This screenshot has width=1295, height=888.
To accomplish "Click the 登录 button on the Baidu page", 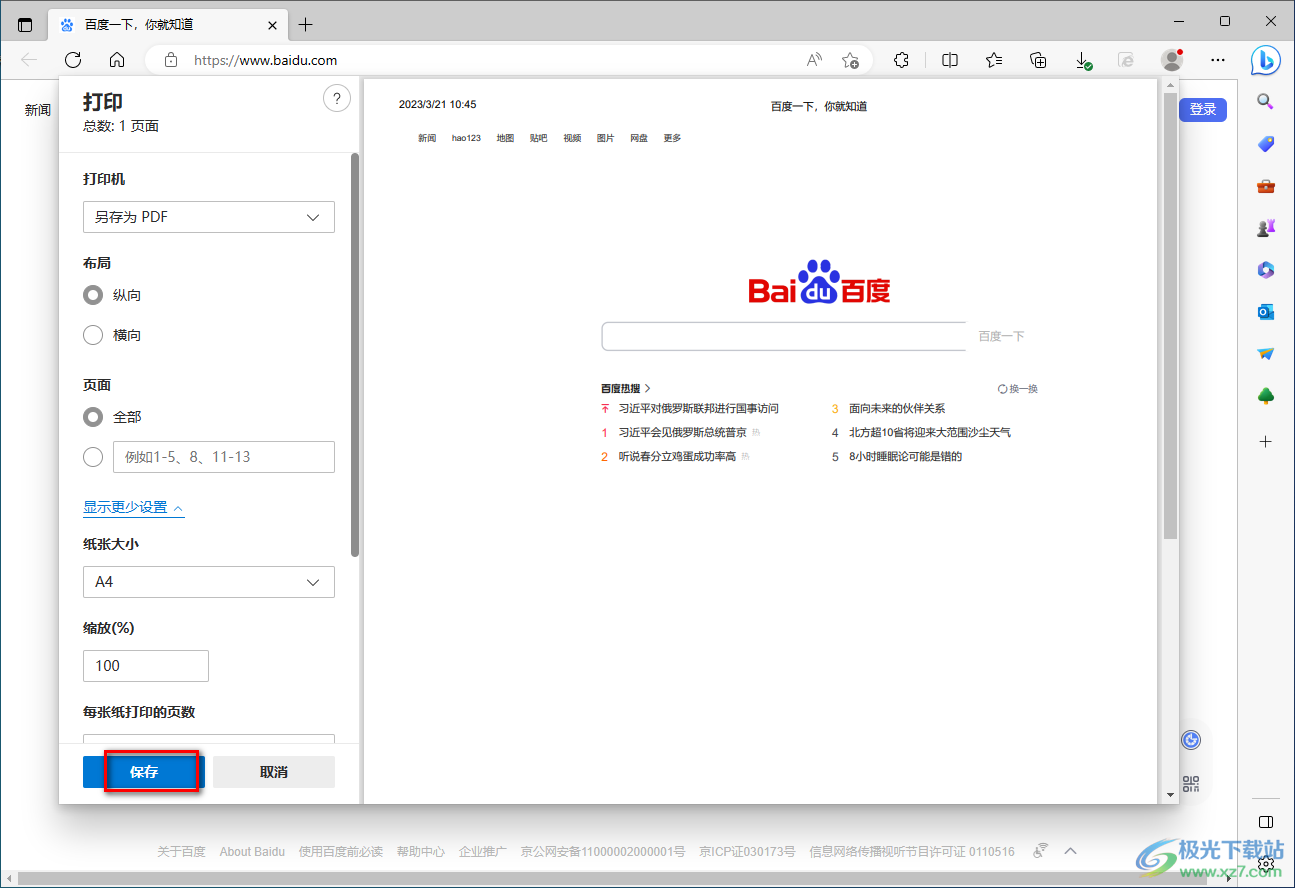I will click(x=1203, y=109).
